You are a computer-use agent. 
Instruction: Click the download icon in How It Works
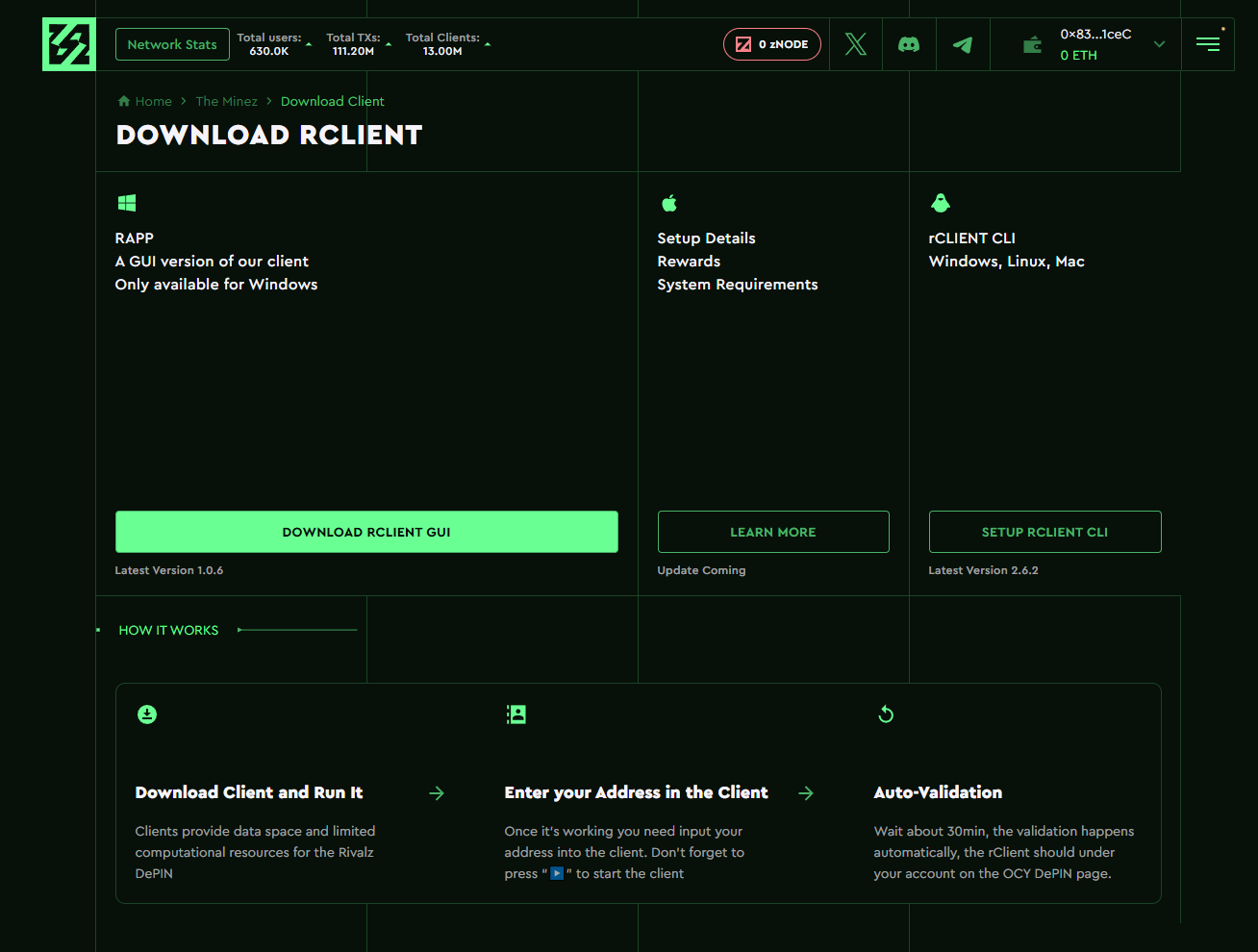pos(147,714)
